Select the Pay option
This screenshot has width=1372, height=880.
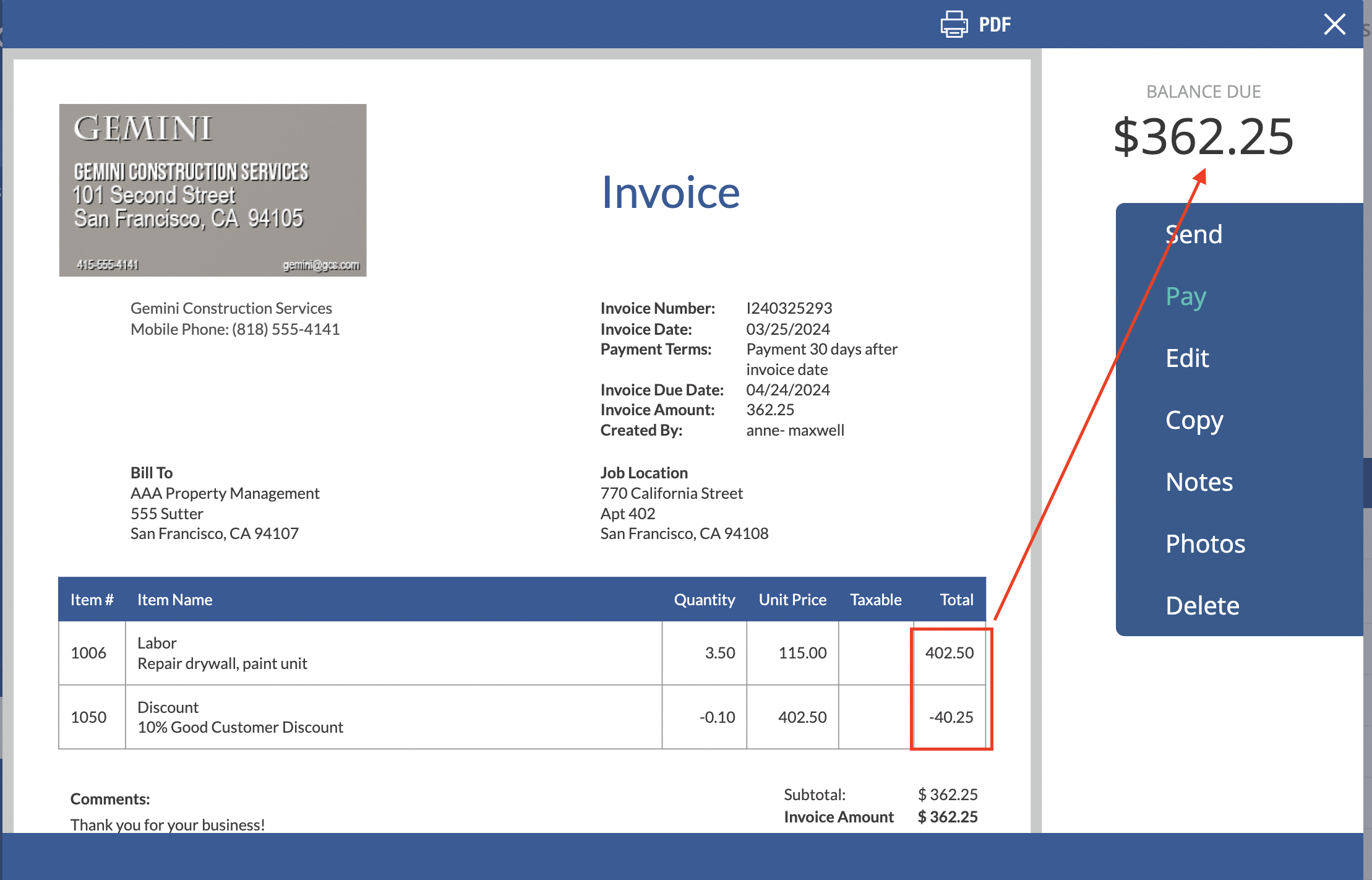pos(1185,296)
